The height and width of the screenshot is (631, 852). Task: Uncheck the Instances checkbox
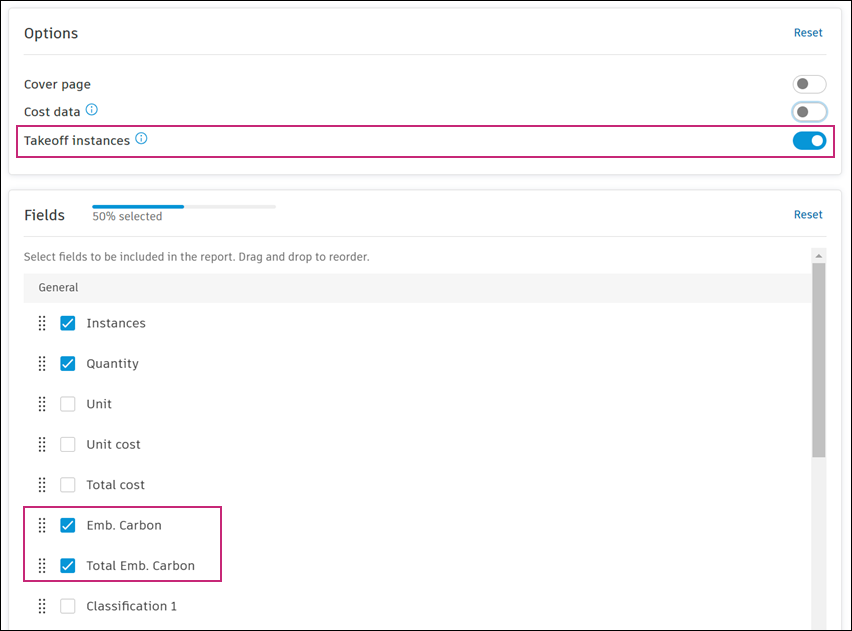[68, 323]
